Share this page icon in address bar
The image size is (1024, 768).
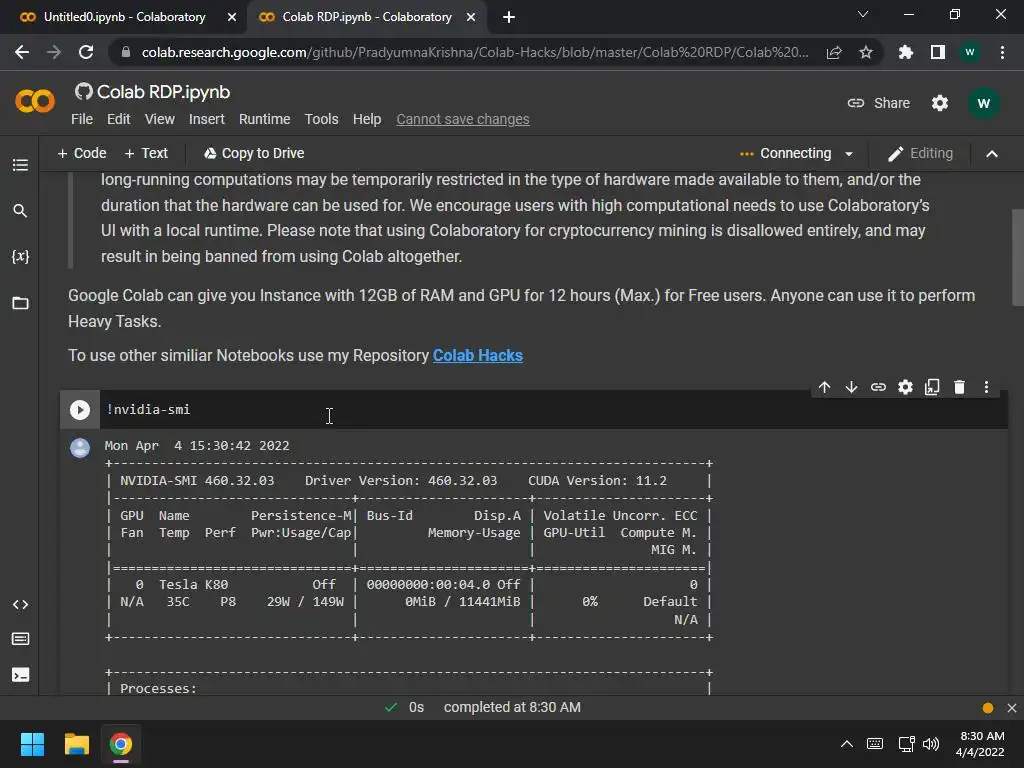tap(834, 52)
